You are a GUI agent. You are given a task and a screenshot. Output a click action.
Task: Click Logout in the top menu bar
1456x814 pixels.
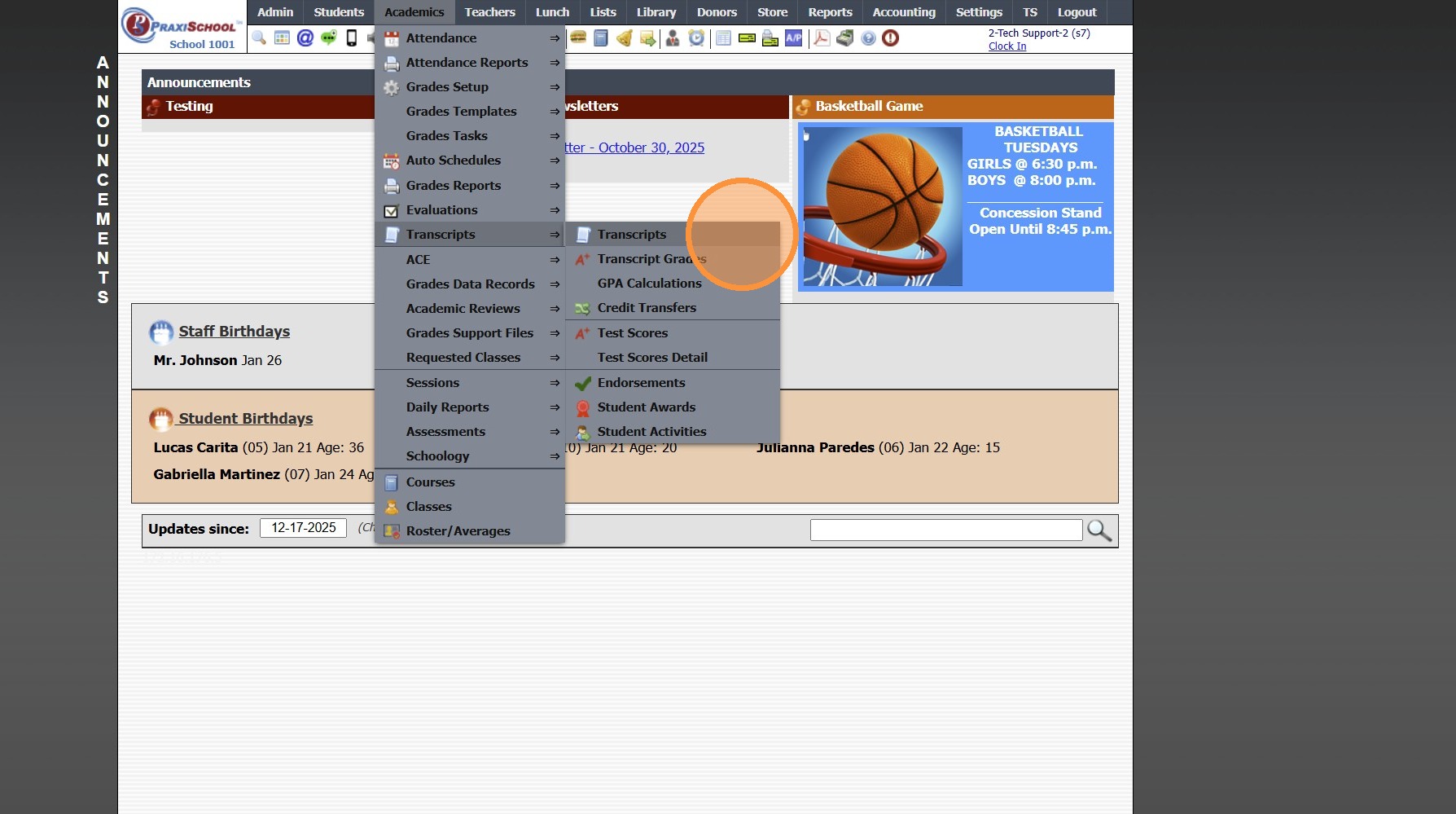point(1077,12)
